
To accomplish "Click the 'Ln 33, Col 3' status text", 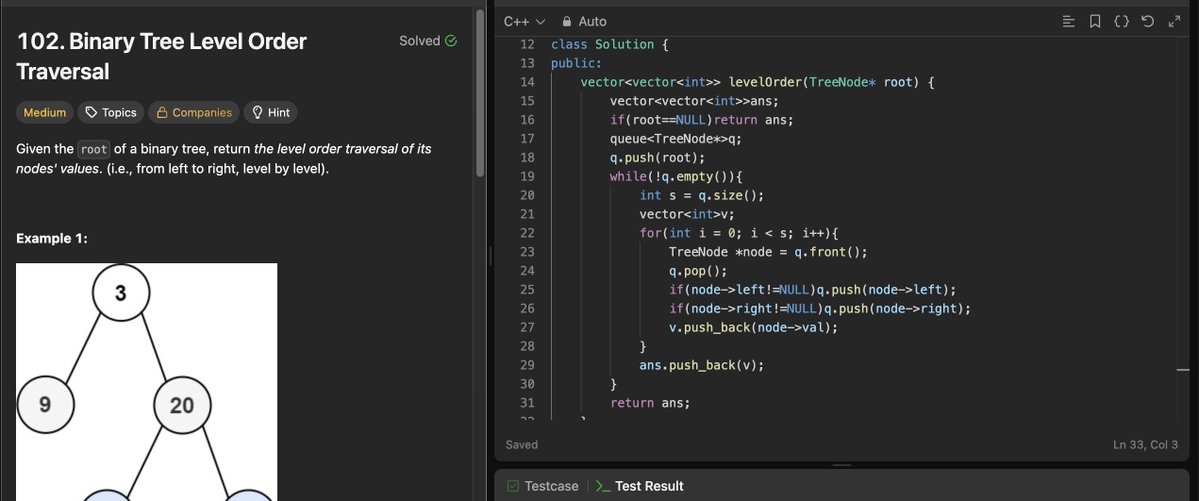I will point(1145,444).
